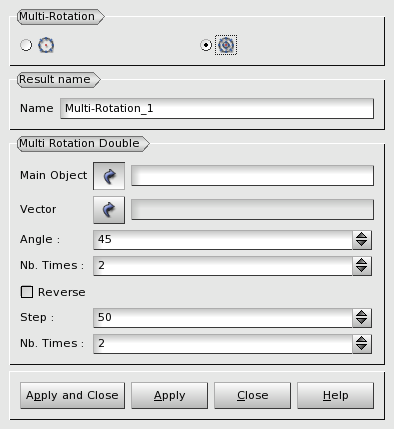
Task: Click the Close button
Action: [x=252, y=395]
